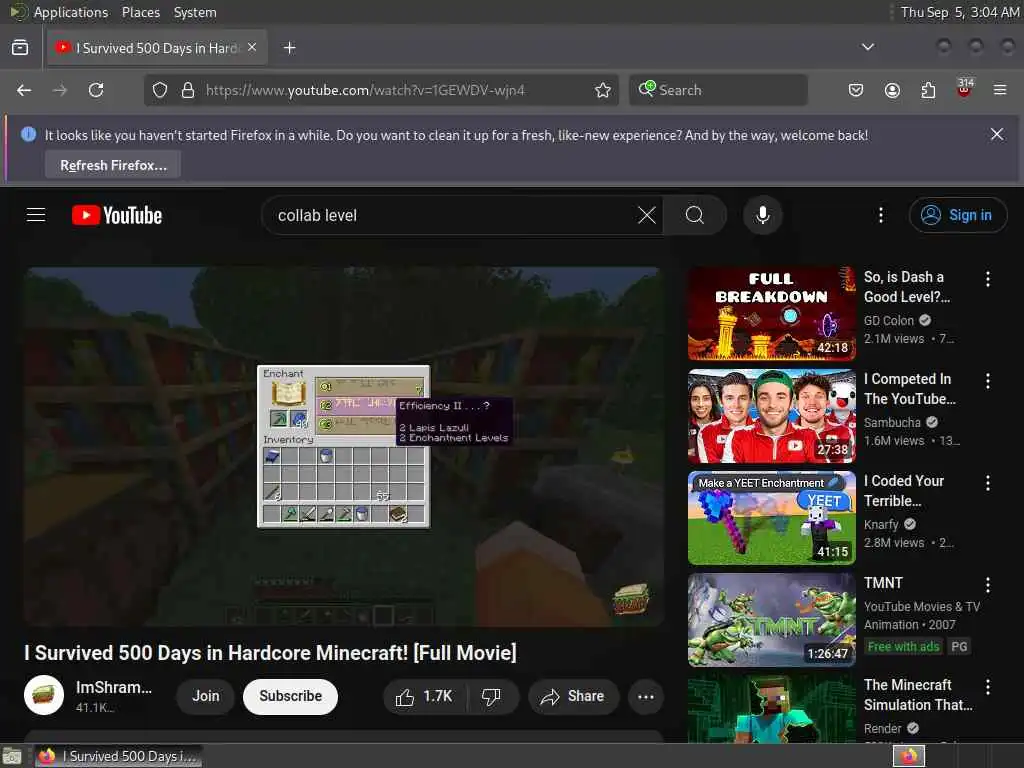Click the Sign in button

pos(957,215)
